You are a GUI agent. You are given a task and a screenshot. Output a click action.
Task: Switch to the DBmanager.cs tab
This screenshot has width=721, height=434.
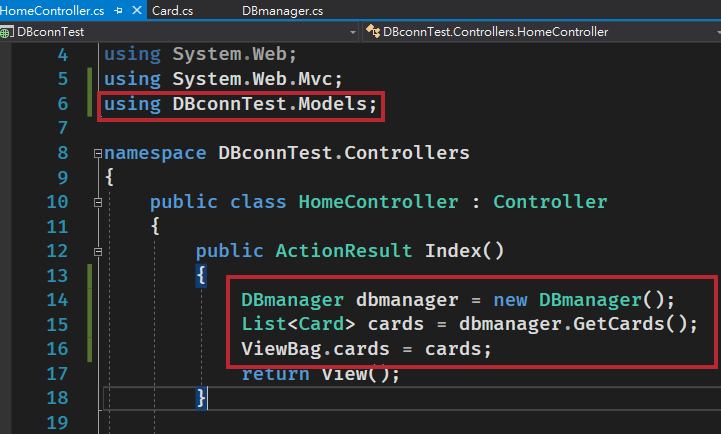(x=282, y=11)
